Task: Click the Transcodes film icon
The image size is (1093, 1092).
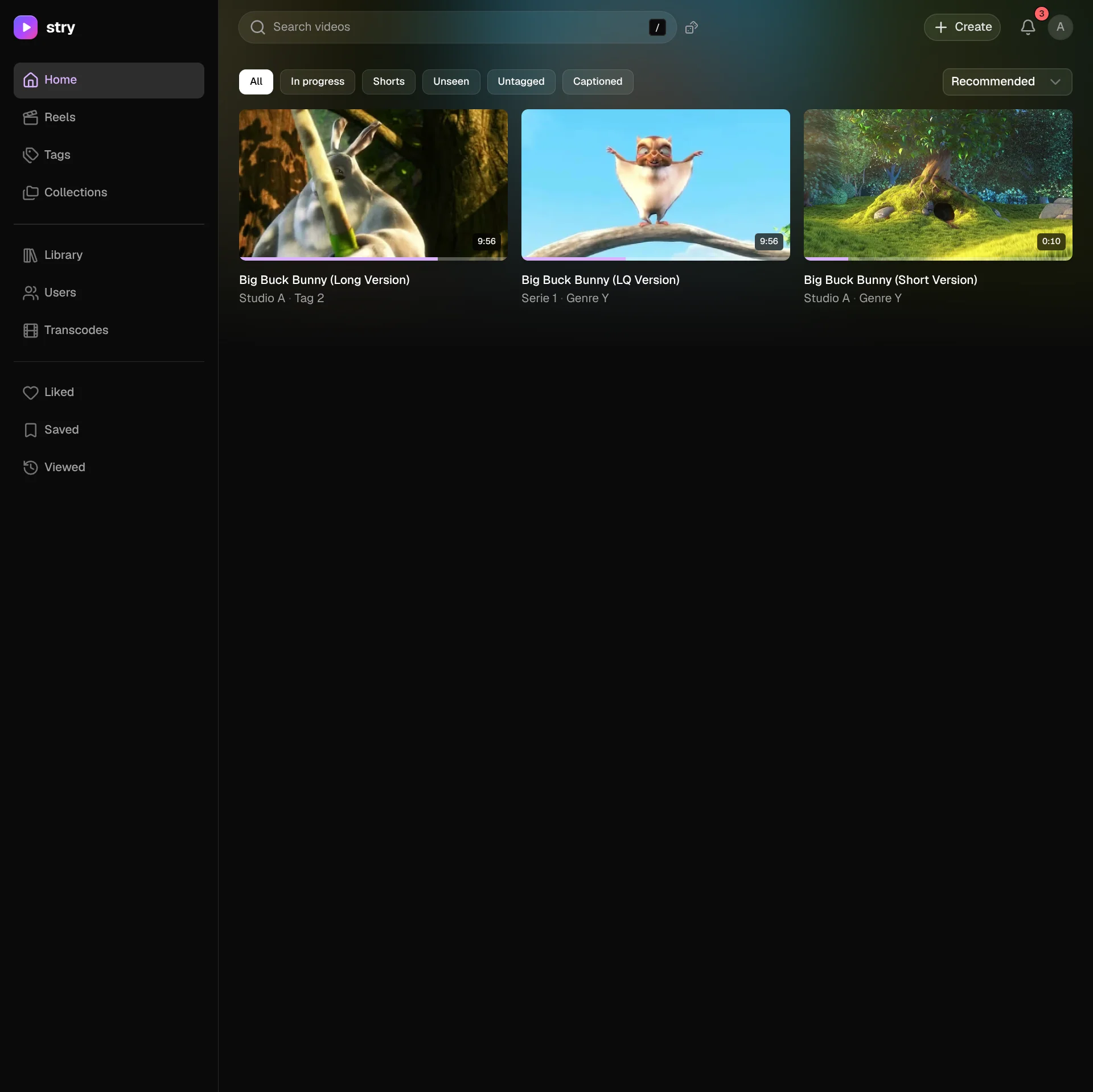Action: point(30,331)
